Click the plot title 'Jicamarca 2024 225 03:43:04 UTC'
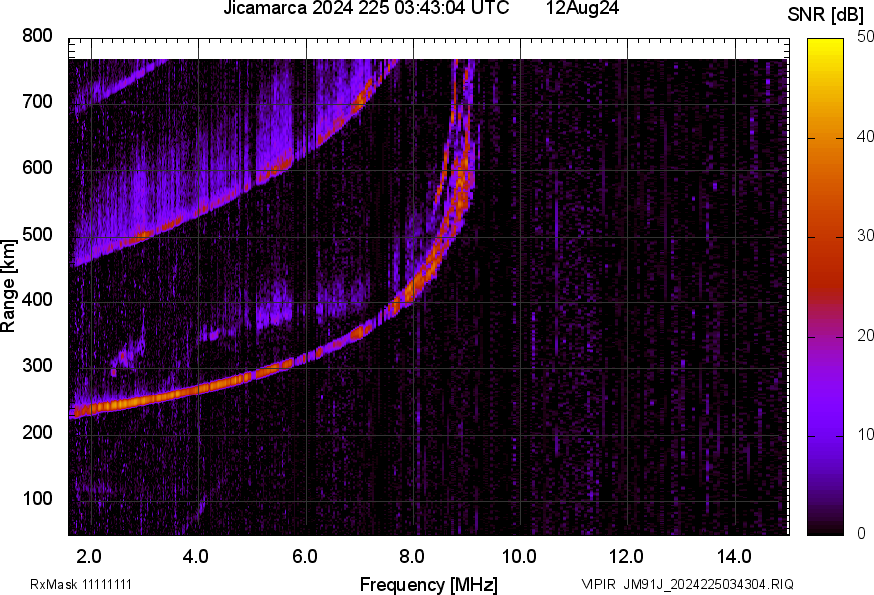Screen dimensions: 874x595 [x=366, y=8]
